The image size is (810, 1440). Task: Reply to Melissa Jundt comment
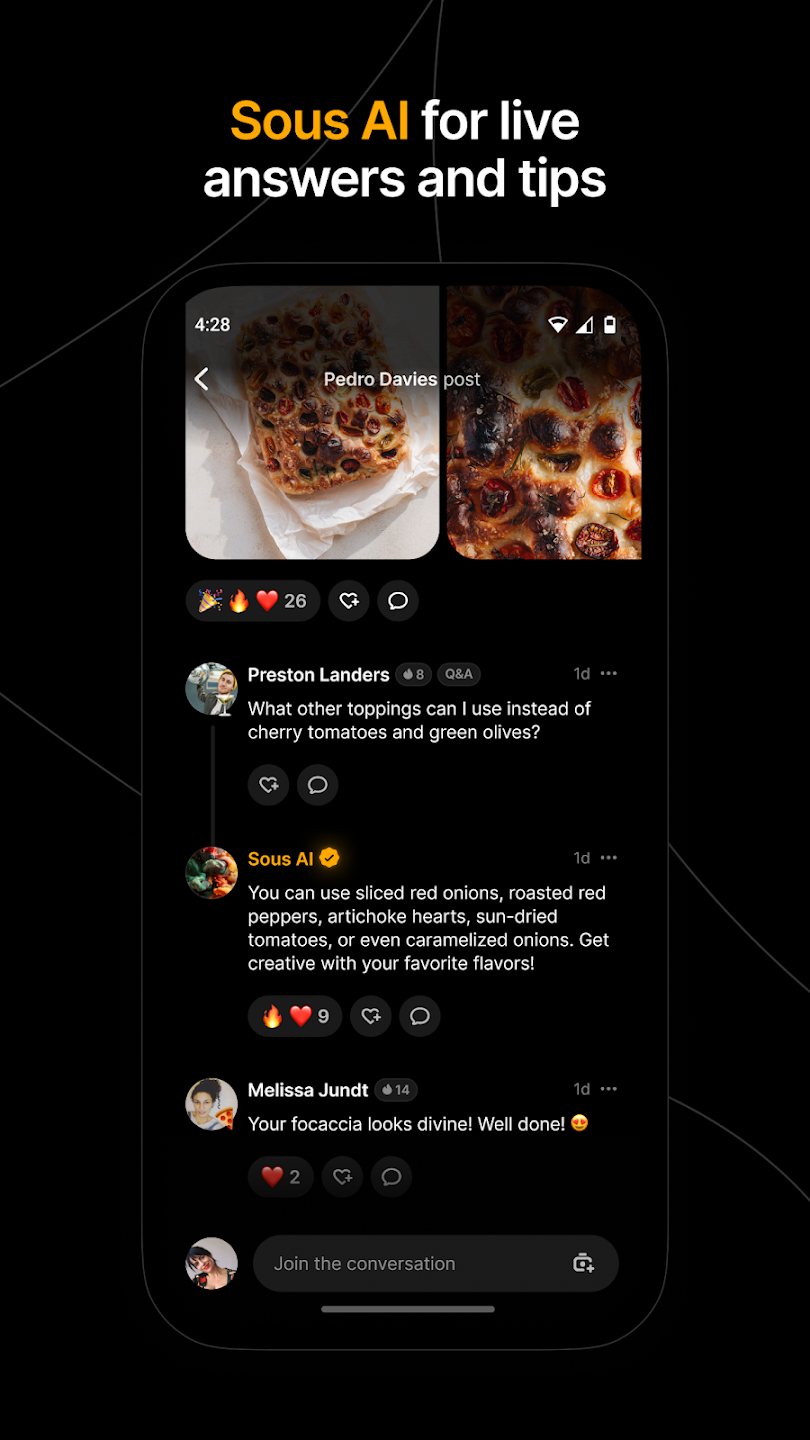[392, 1177]
